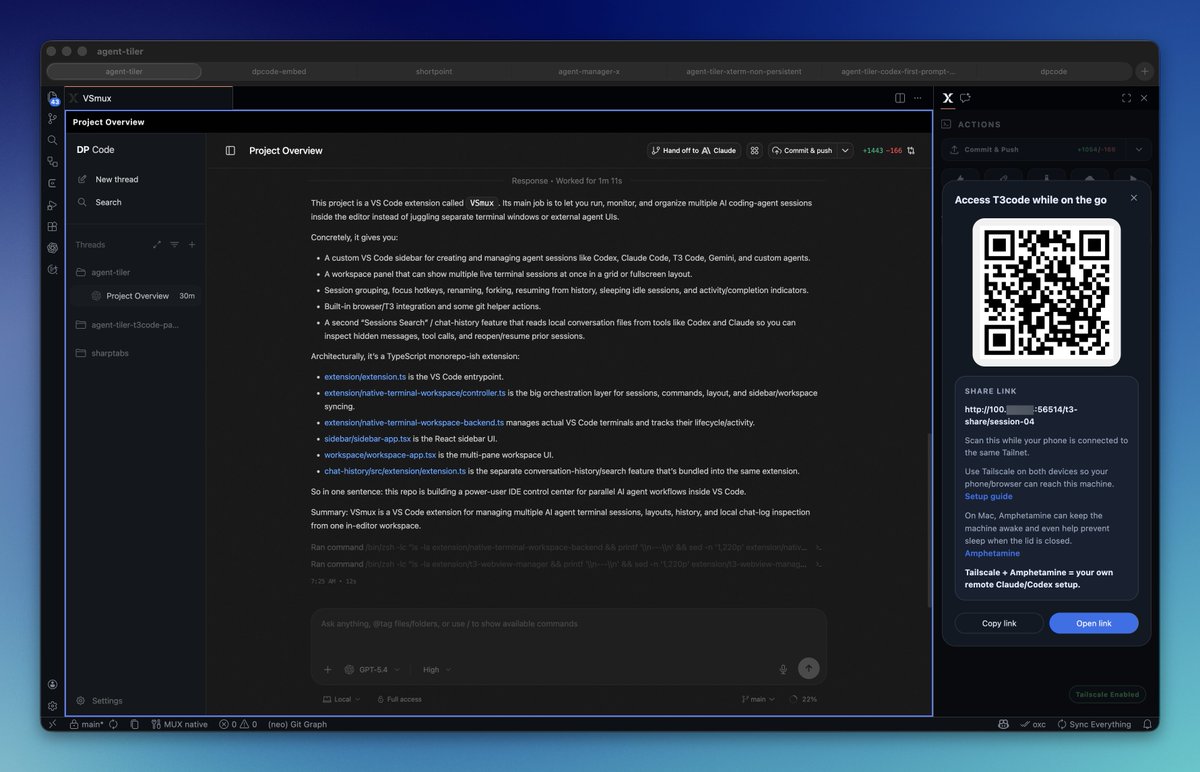Switch to the dpcode-embed window tab

279,71
